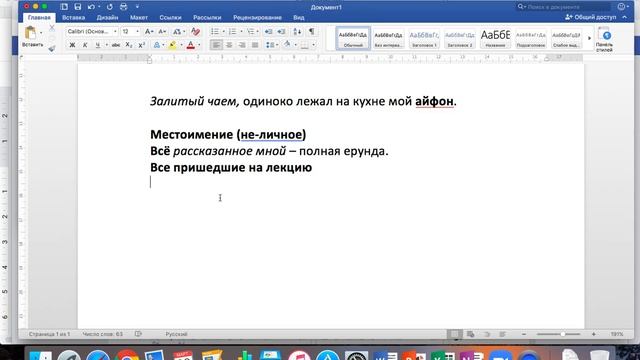Image resolution: width=640 pixels, height=360 pixels.
Task: Apply Без интервала style
Action: (x=389, y=38)
